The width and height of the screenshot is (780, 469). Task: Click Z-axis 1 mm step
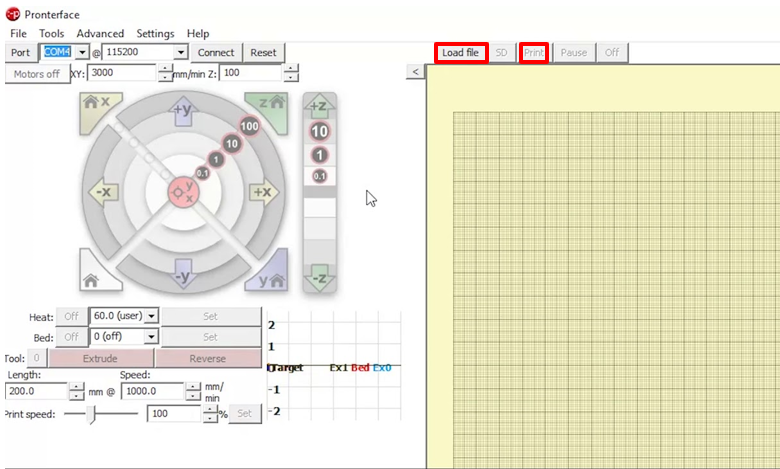point(319,155)
